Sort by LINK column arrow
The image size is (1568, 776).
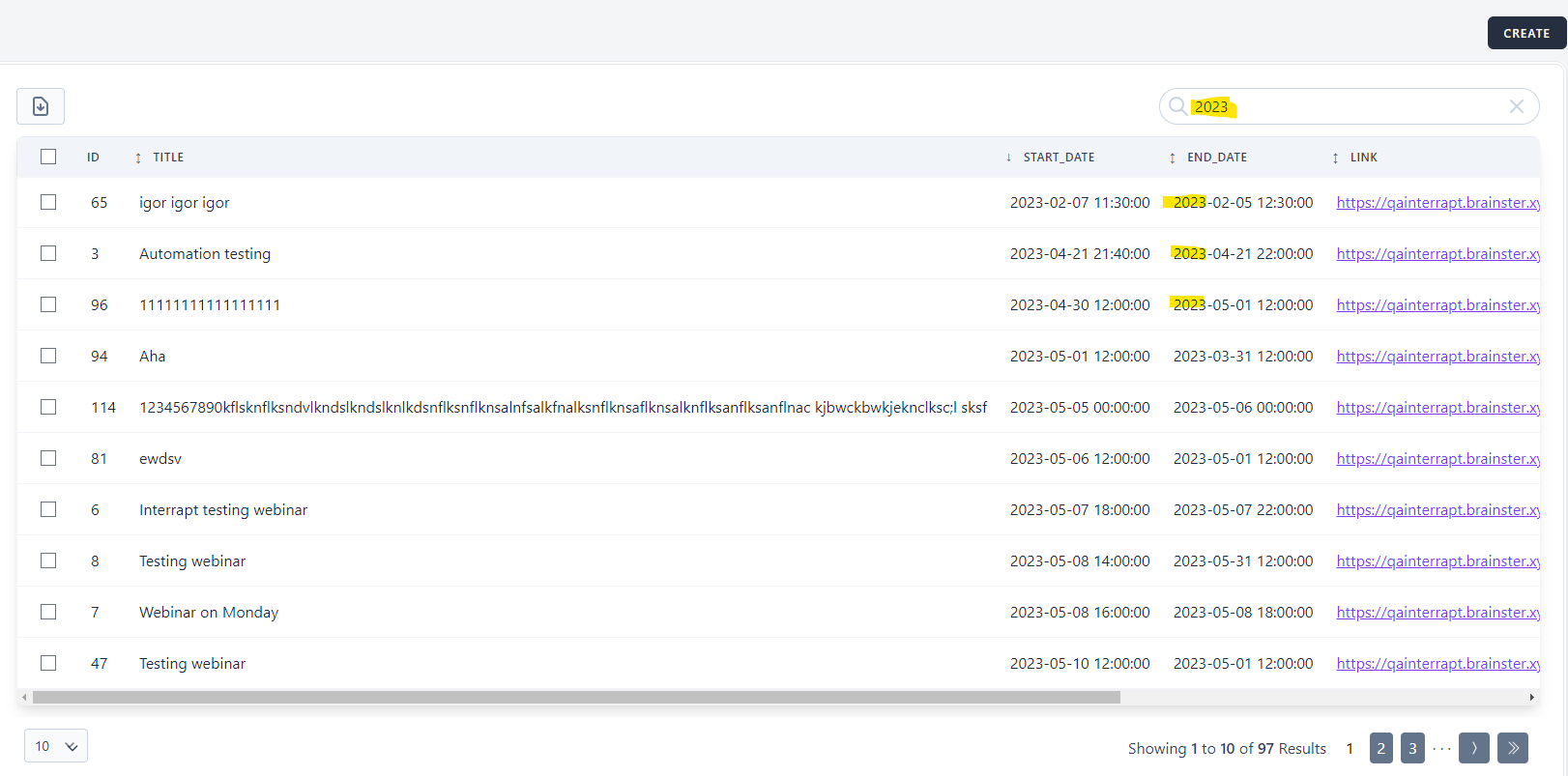point(1335,158)
